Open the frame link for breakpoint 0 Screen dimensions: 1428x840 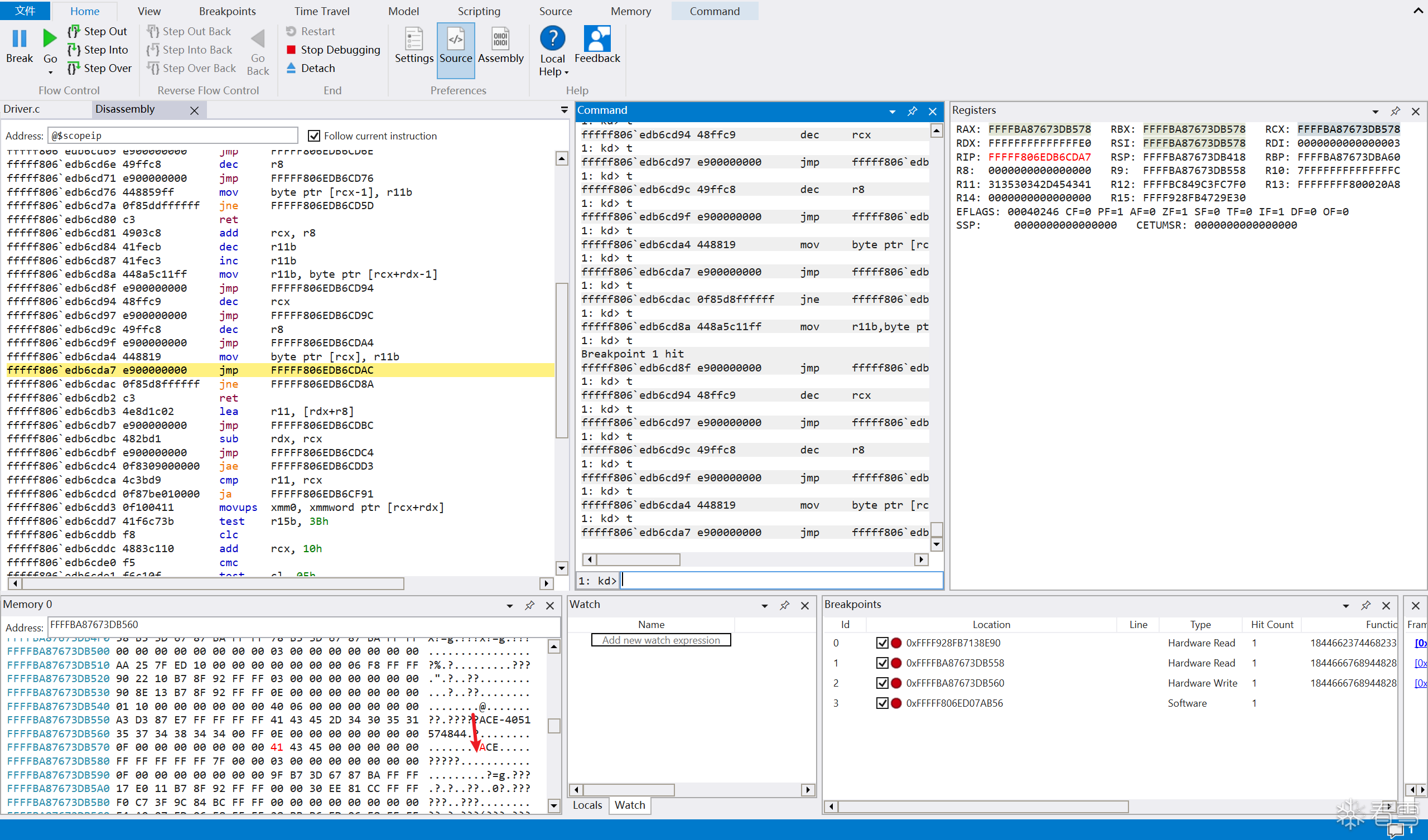[1420, 643]
